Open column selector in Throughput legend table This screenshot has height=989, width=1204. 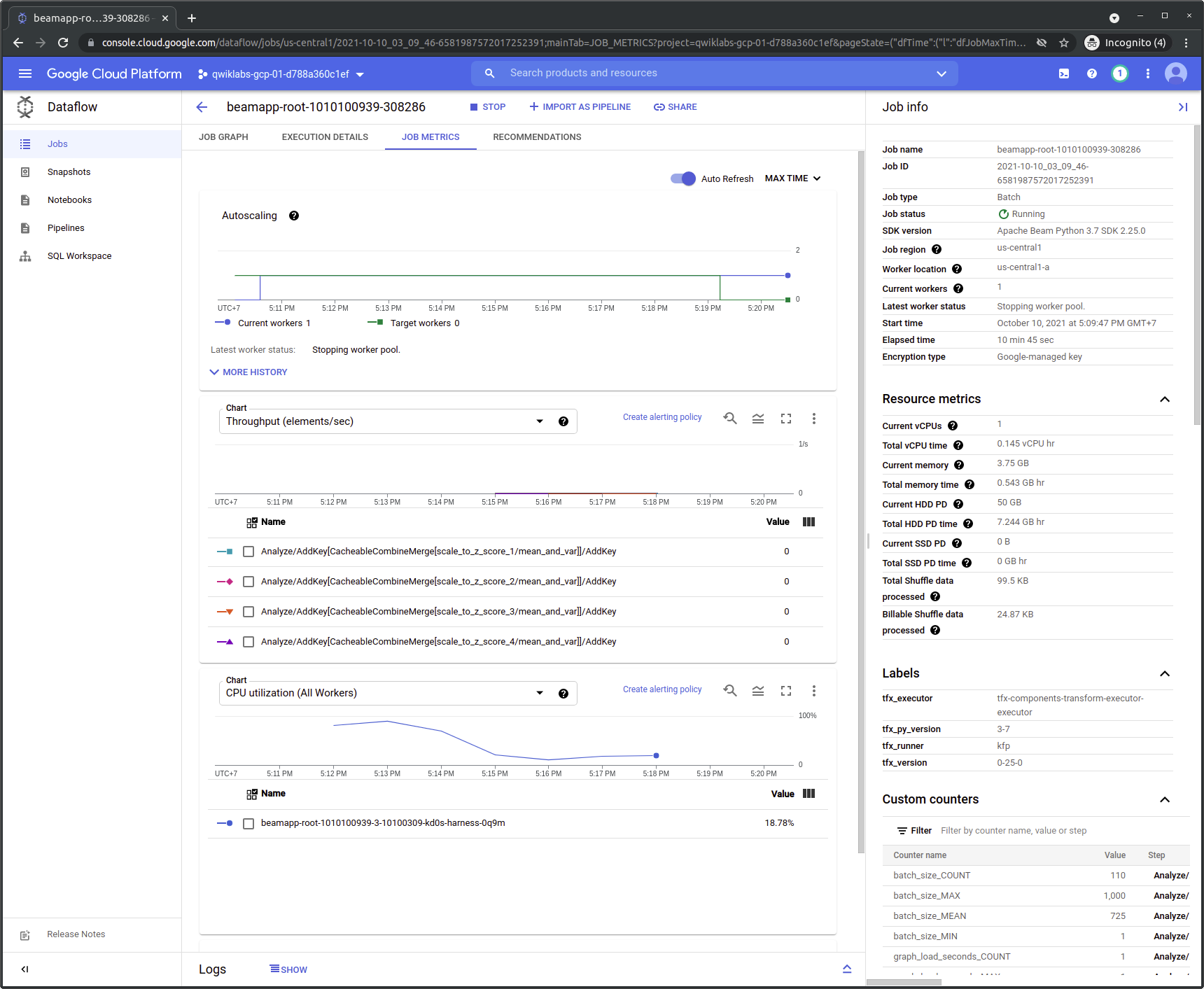pyautogui.click(x=808, y=522)
